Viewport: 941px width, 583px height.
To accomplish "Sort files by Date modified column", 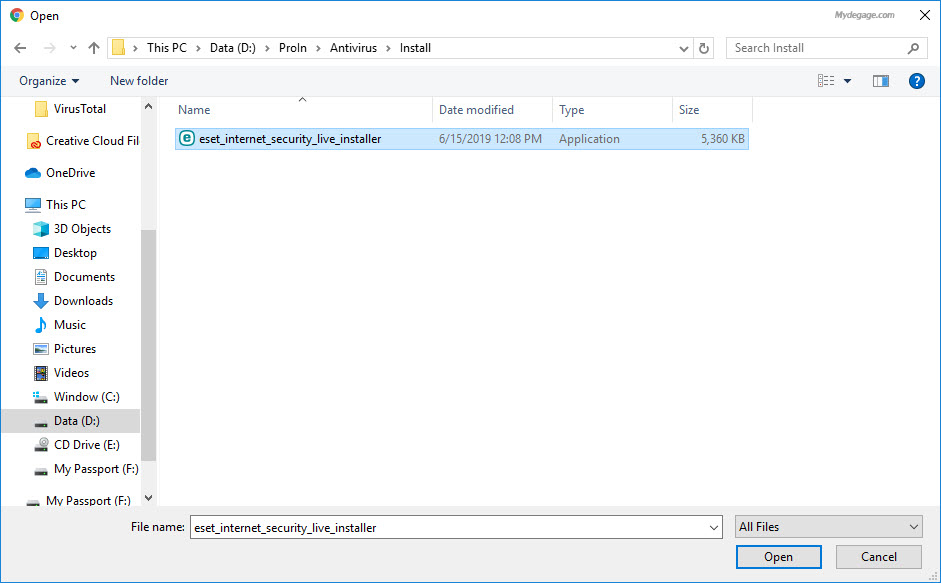I will 476,110.
